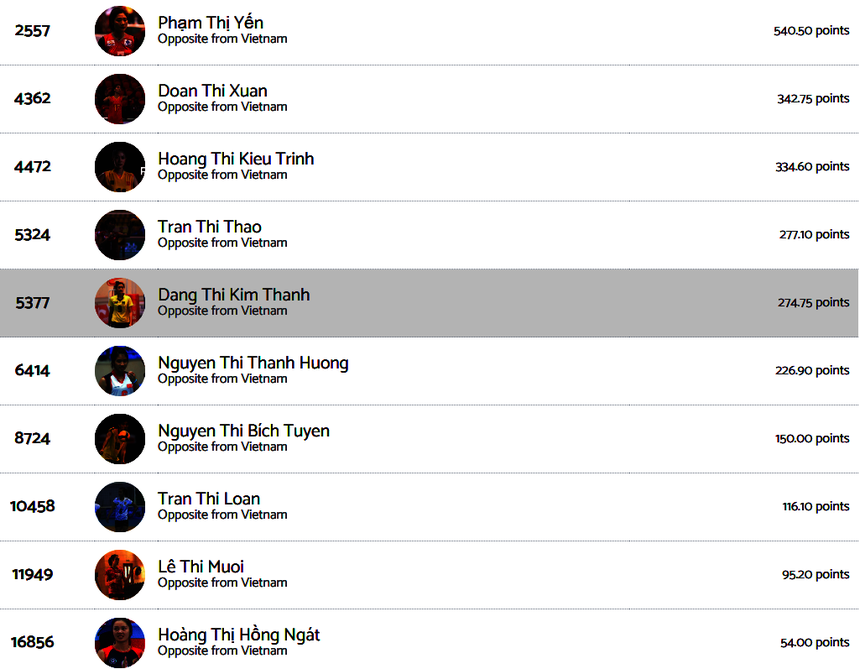Open Lê Thi Muoi's avatar picture
This screenshot has width=860, height=669.
[x=120, y=575]
